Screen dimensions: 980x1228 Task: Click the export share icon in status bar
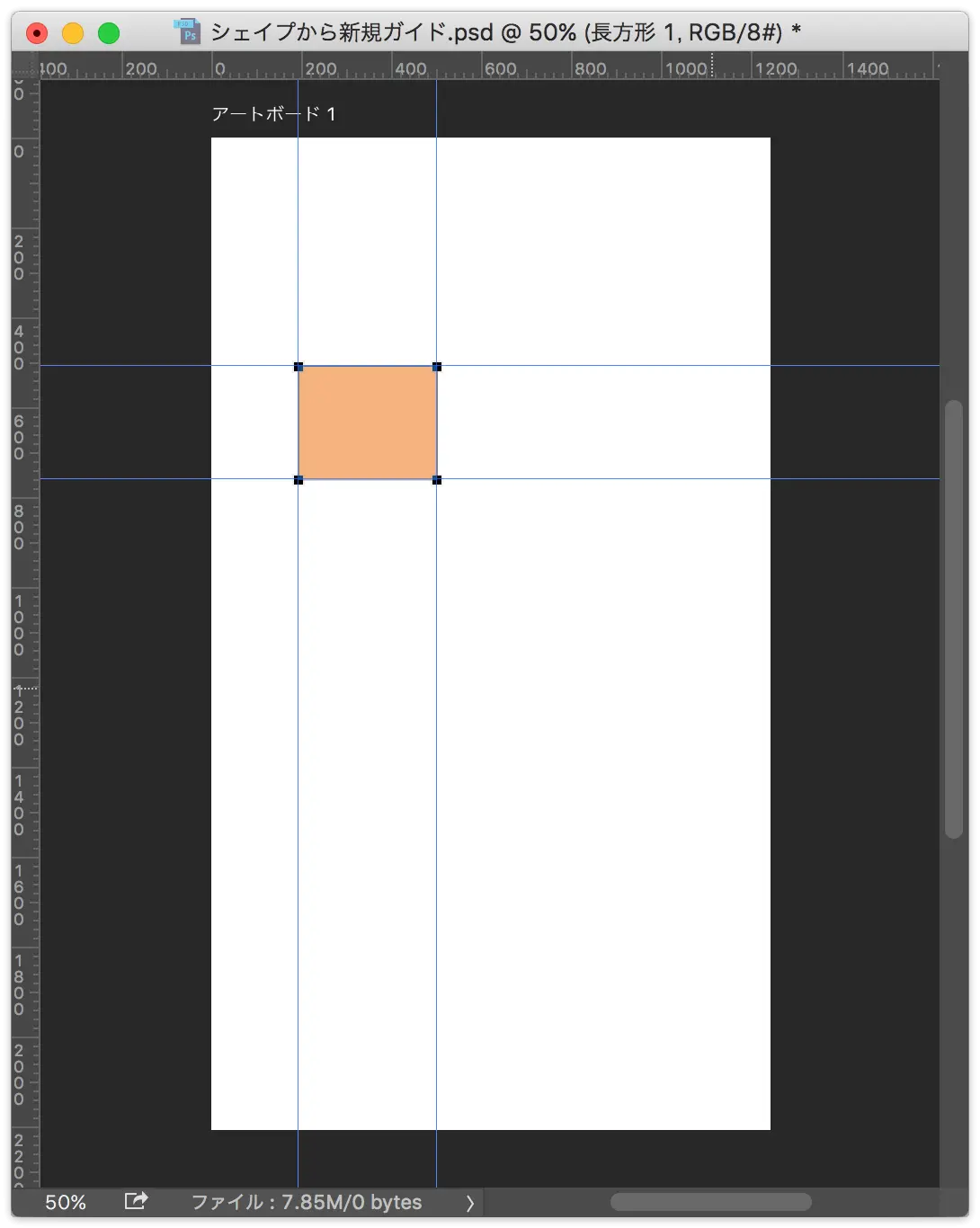[x=136, y=1201]
